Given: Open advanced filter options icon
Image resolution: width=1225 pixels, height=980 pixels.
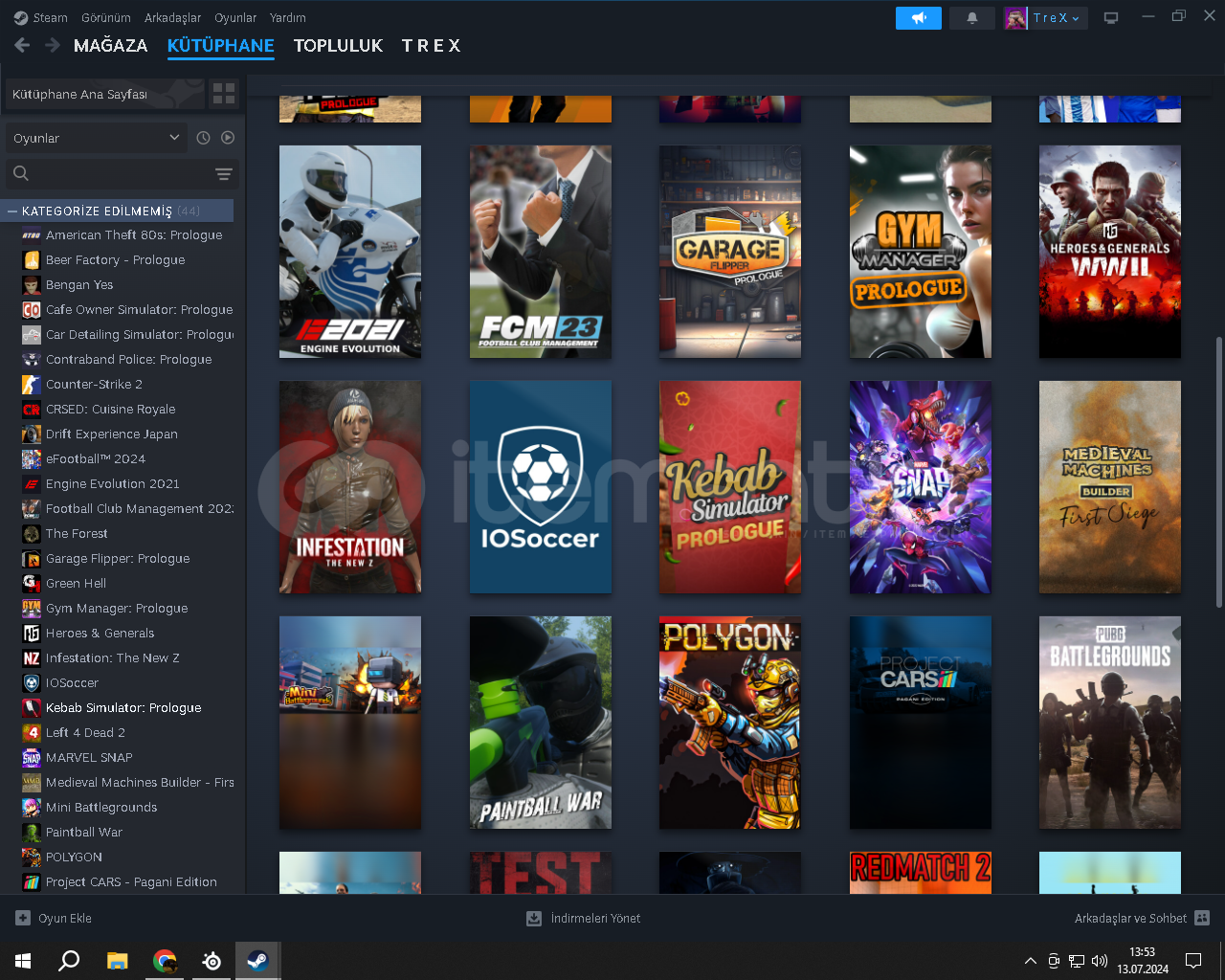Looking at the screenshot, I should (224, 173).
